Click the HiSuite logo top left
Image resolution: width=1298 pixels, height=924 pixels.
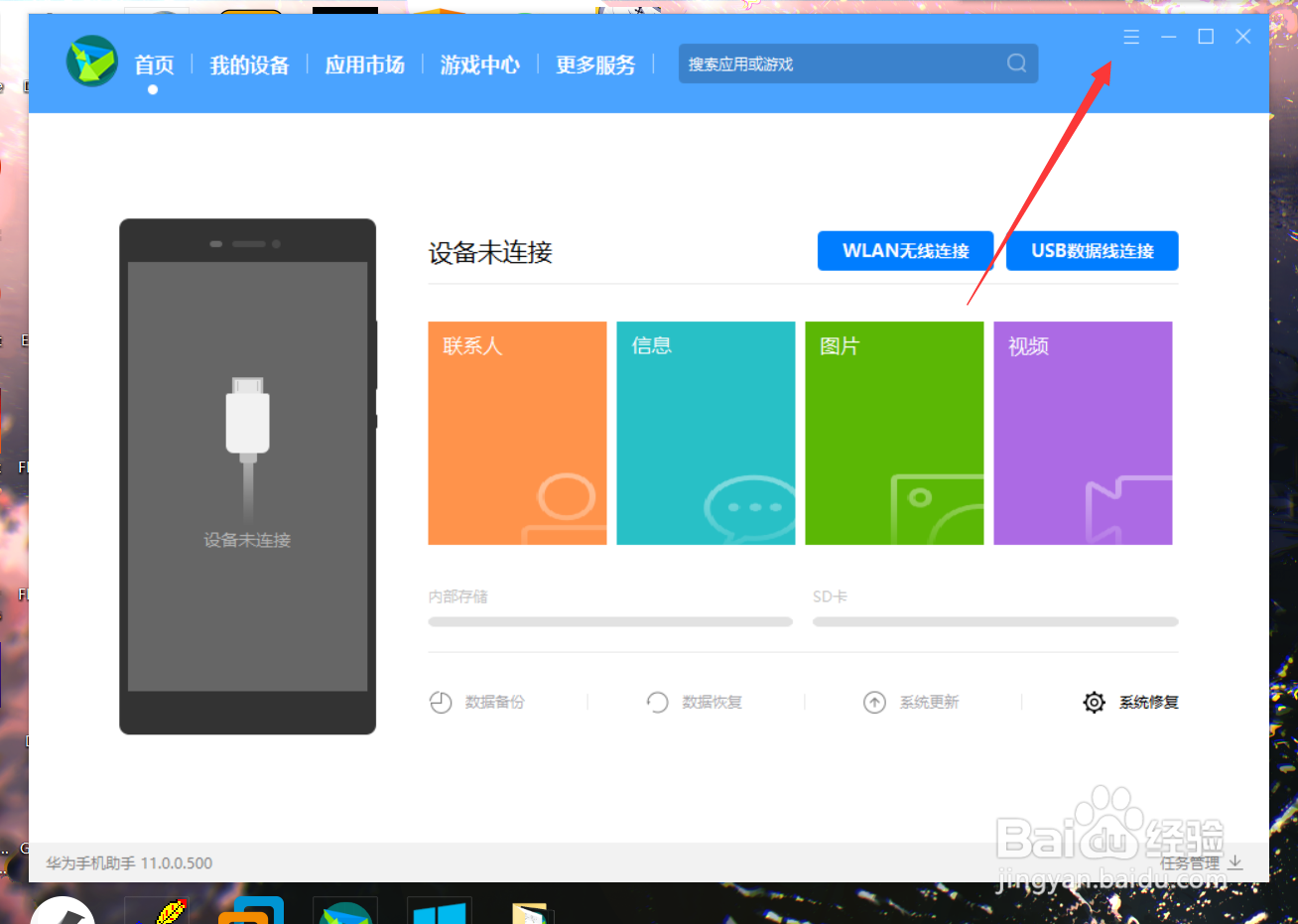(x=91, y=62)
